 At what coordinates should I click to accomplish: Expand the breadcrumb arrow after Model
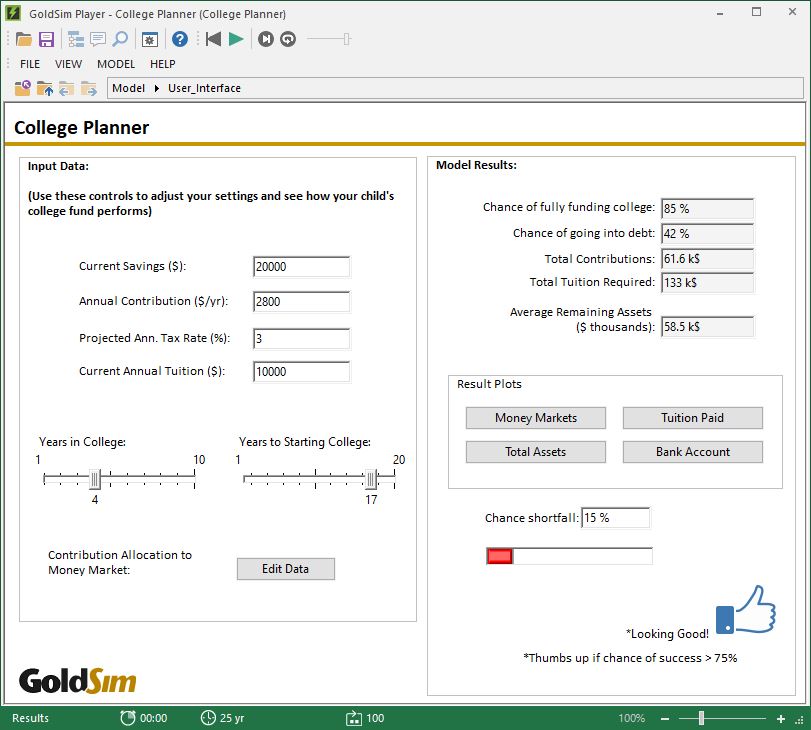[x=157, y=88]
